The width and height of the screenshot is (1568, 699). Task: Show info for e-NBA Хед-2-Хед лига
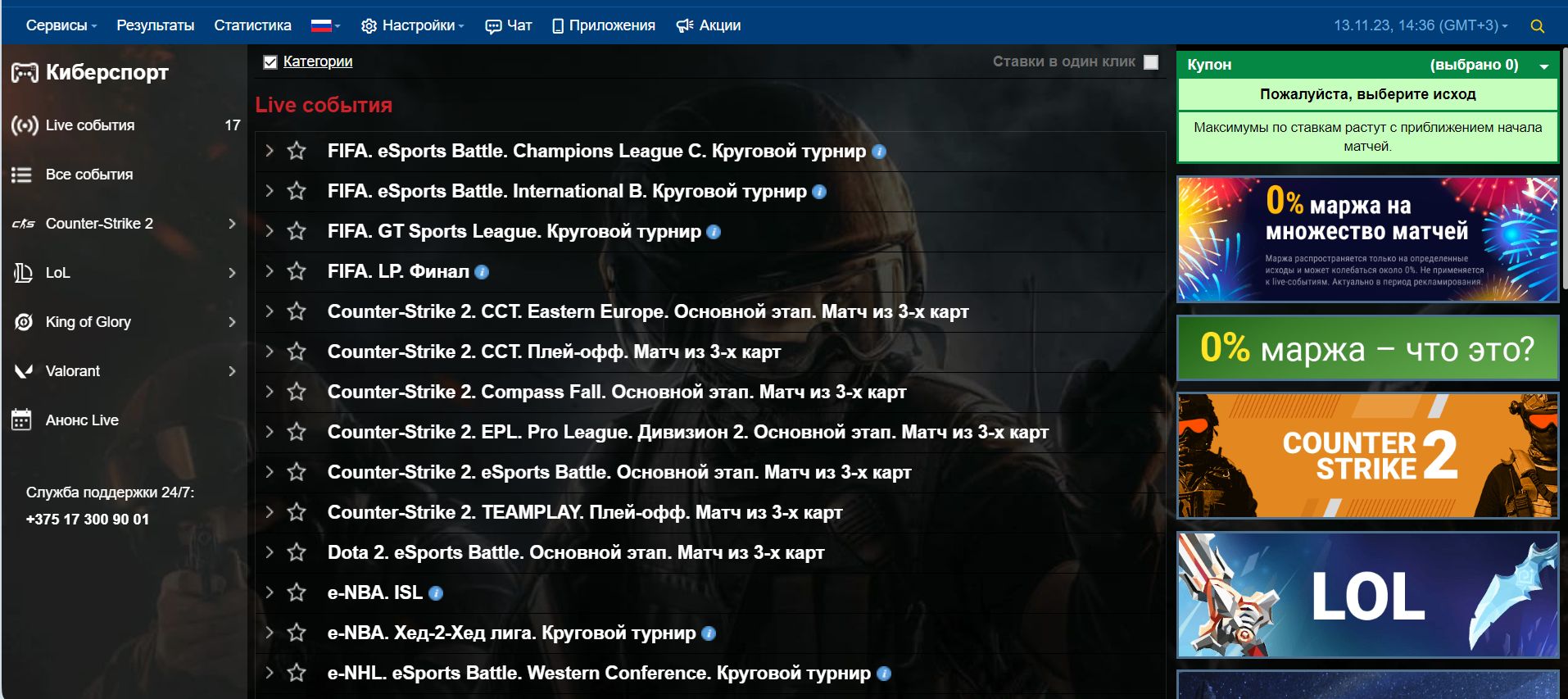click(x=709, y=633)
